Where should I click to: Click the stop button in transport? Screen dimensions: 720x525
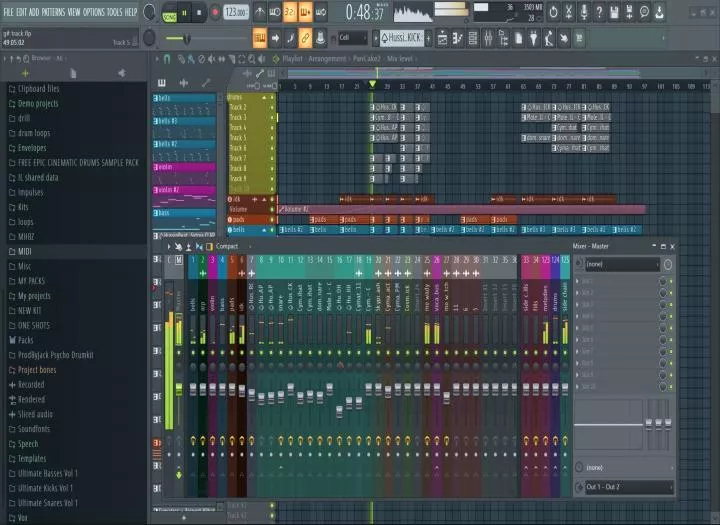[199, 13]
